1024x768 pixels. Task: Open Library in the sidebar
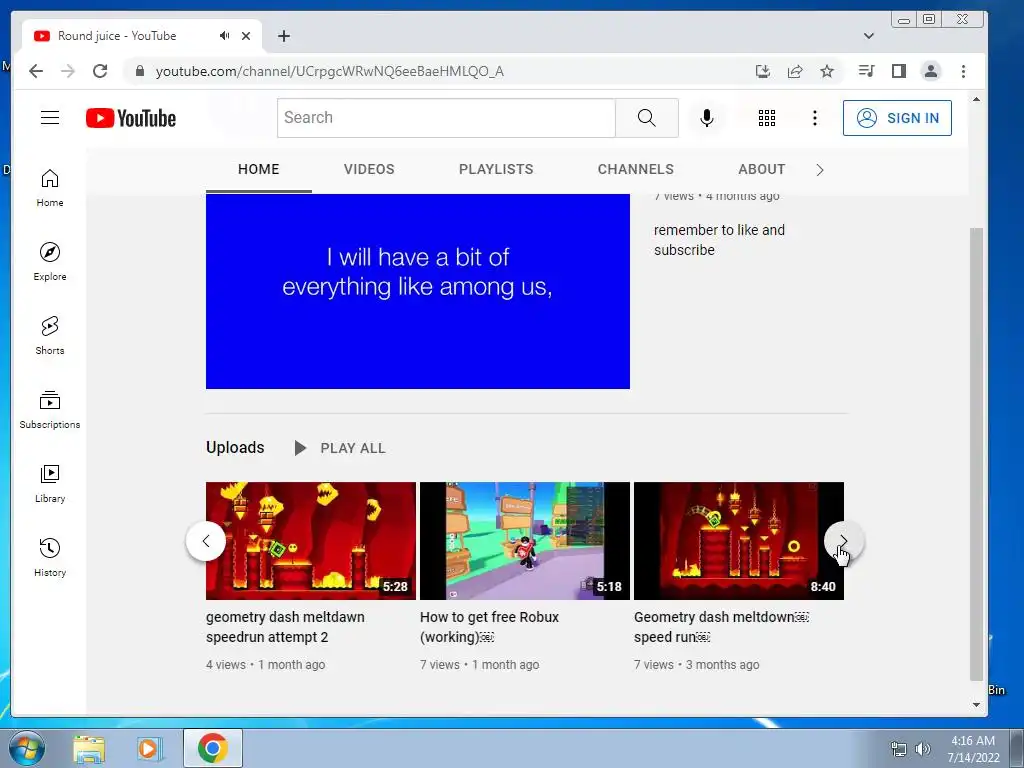(x=50, y=483)
